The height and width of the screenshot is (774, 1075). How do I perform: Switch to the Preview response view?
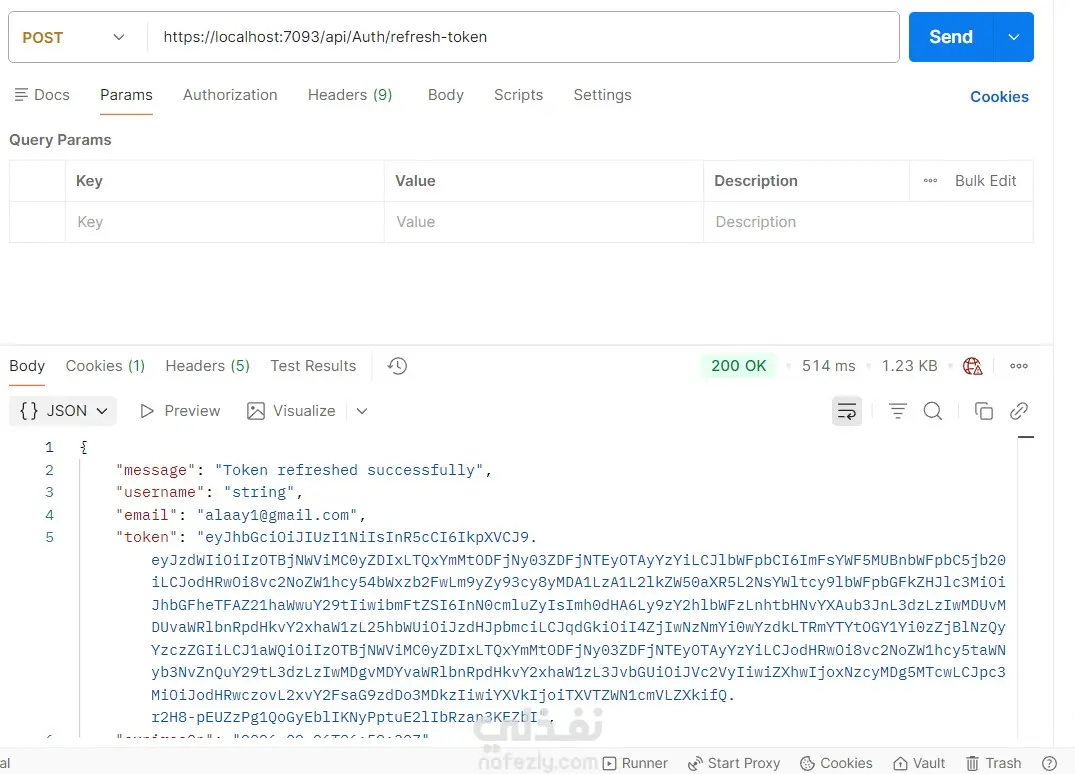pyautogui.click(x=180, y=411)
